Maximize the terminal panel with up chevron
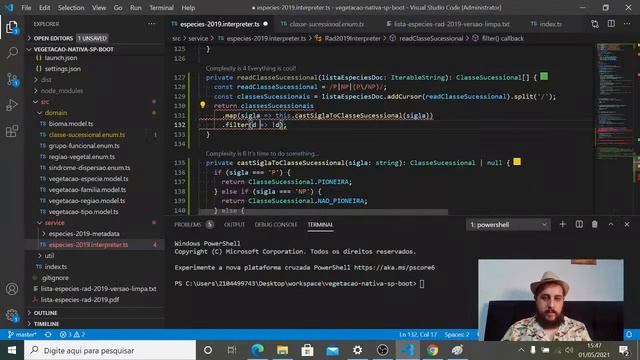The image size is (640, 360). [611, 224]
